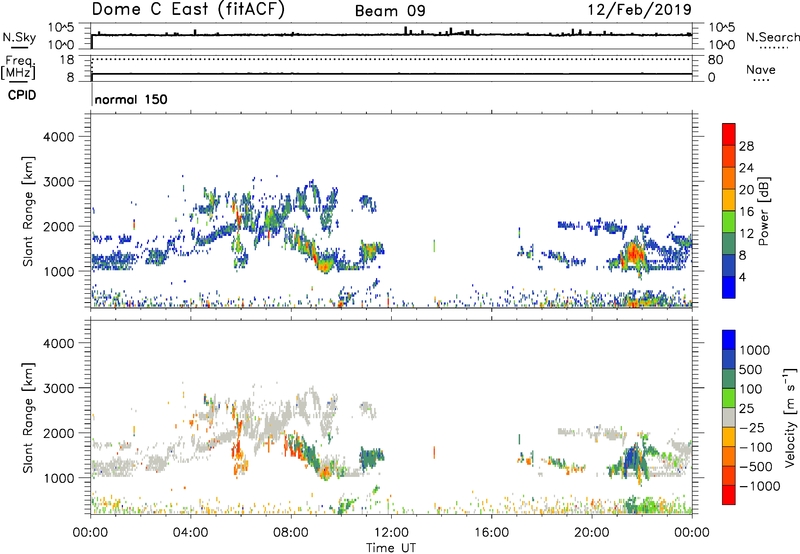The height and width of the screenshot is (554, 800).
Task: Click the 'Dome C East (fitACF)' title
Action: coord(188,10)
